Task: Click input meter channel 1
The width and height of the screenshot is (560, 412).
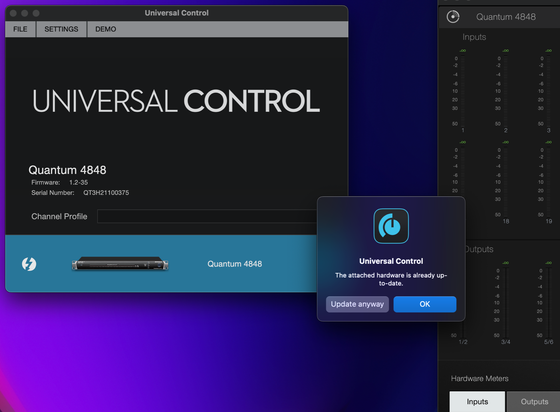Action: [463, 91]
